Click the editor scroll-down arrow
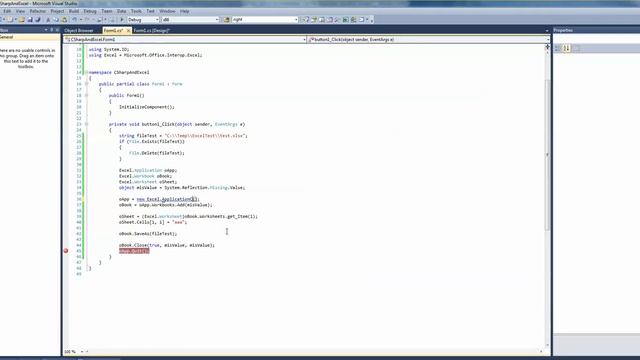 pos(547,345)
